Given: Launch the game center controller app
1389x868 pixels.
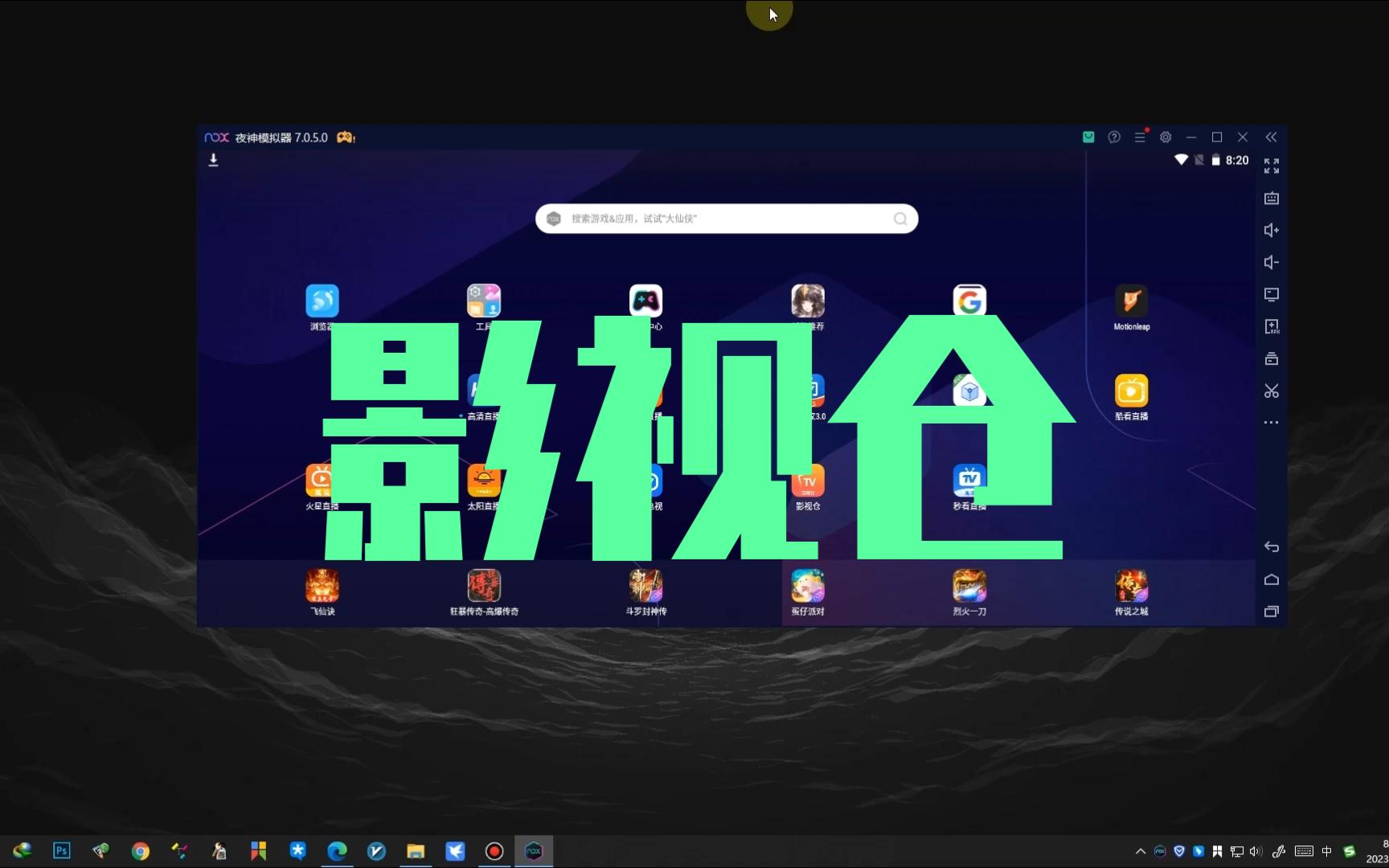Looking at the screenshot, I should (645, 301).
